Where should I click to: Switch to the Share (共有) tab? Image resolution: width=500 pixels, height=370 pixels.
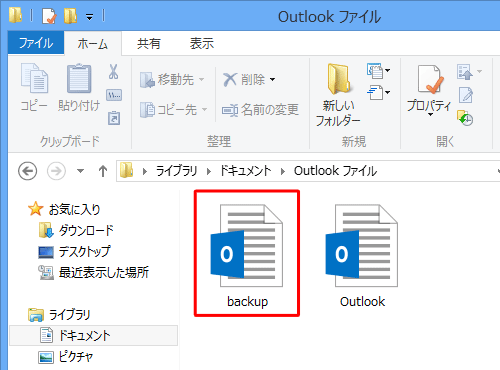click(149, 44)
